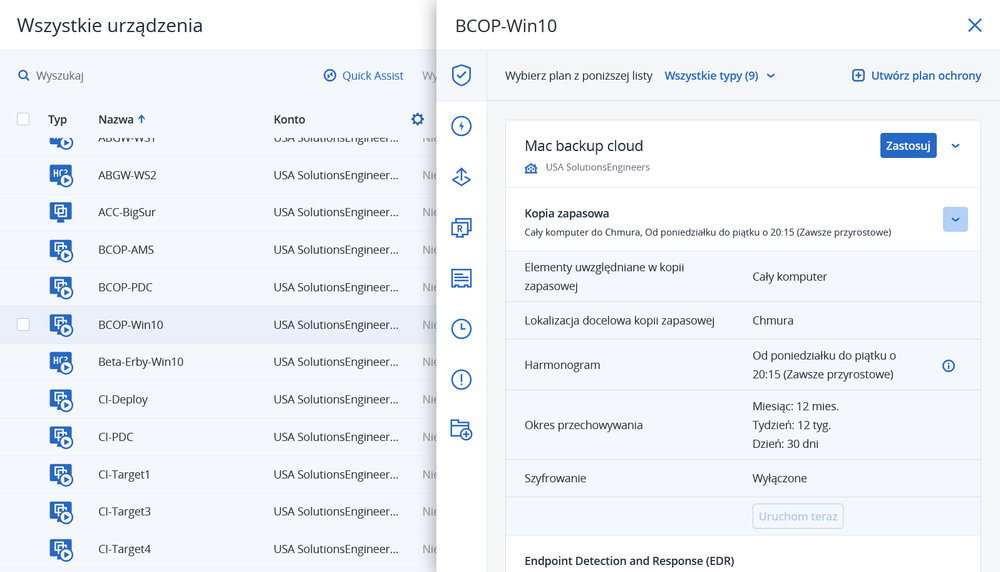
Task: Click the Konto column header
Action: pyautogui.click(x=290, y=119)
